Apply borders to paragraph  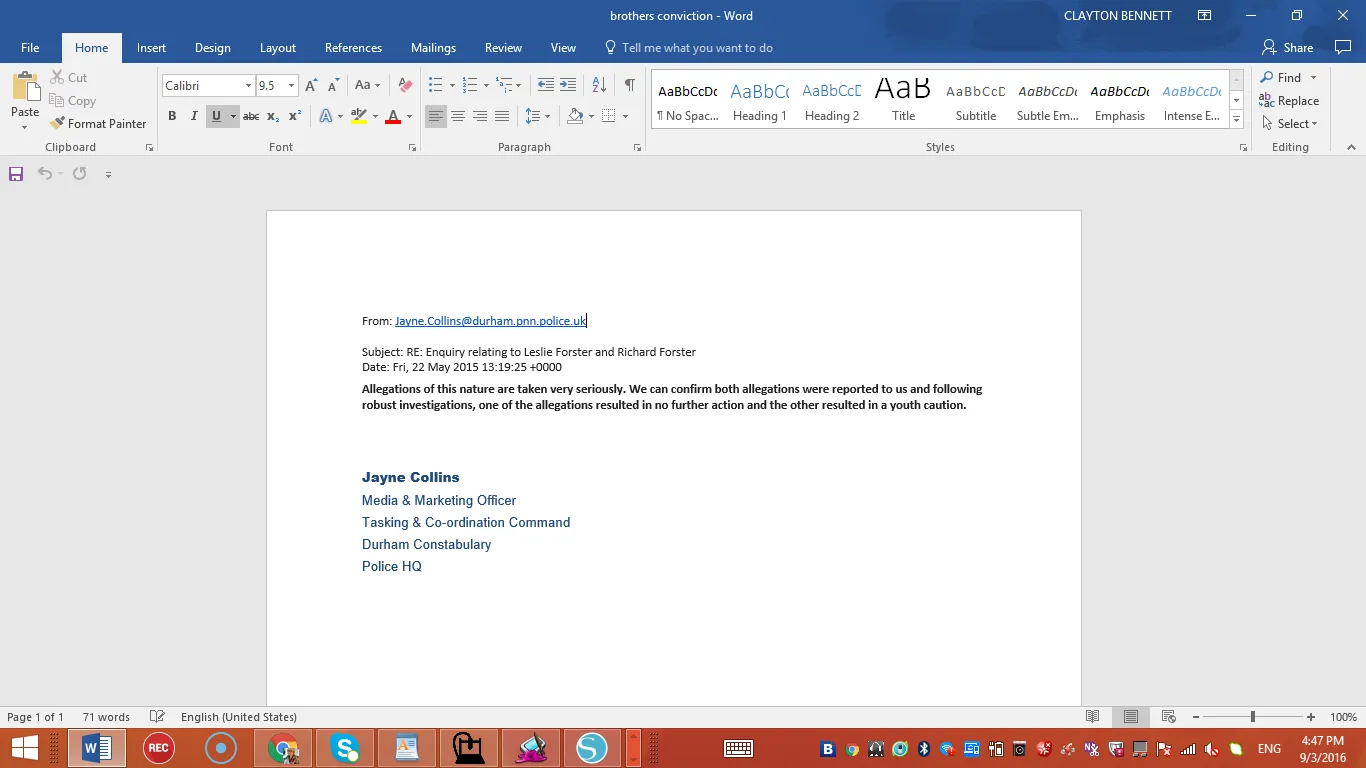coord(609,116)
